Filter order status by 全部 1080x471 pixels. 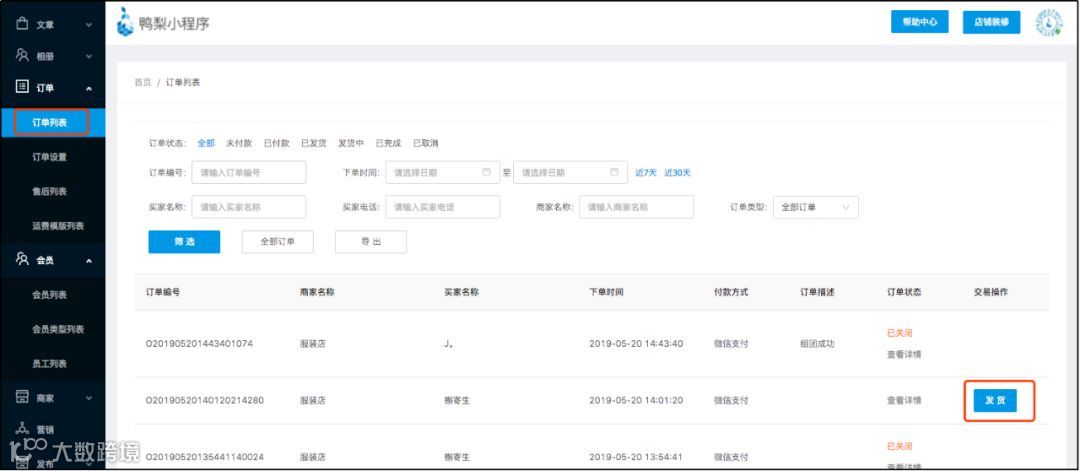coord(206,143)
